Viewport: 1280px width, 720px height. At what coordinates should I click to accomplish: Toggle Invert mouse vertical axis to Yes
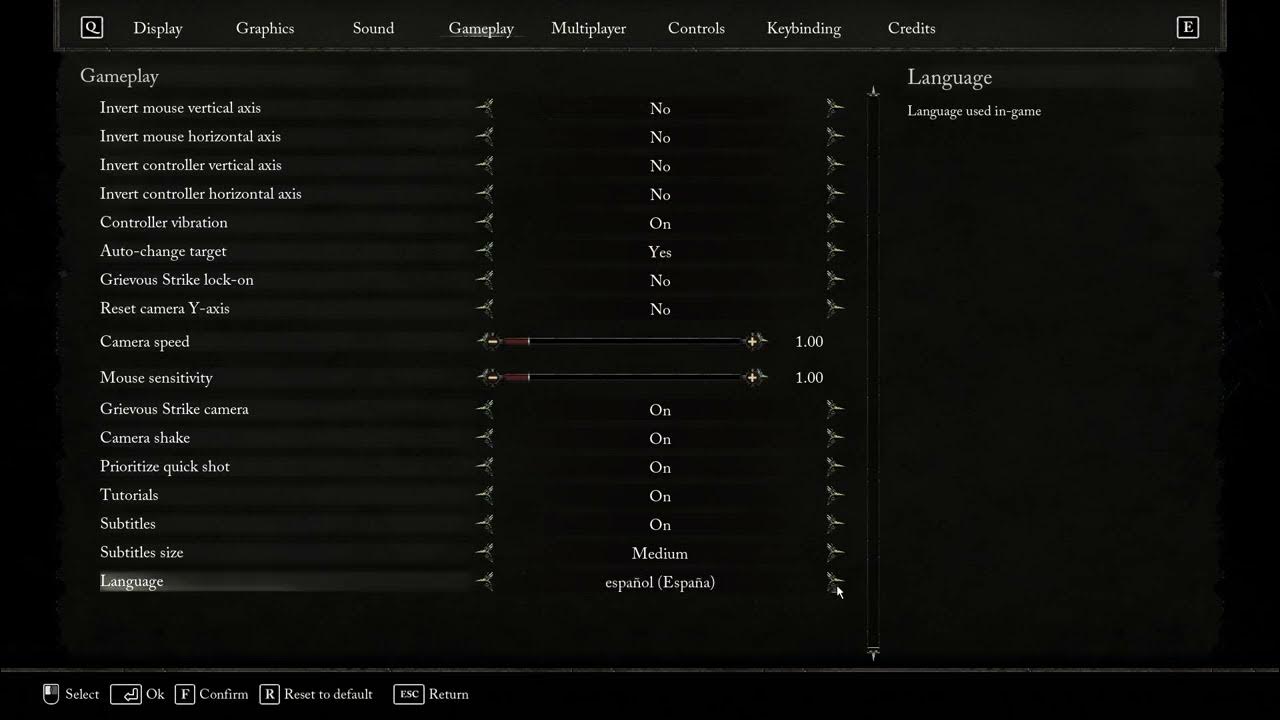pyautogui.click(x=835, y=107)
